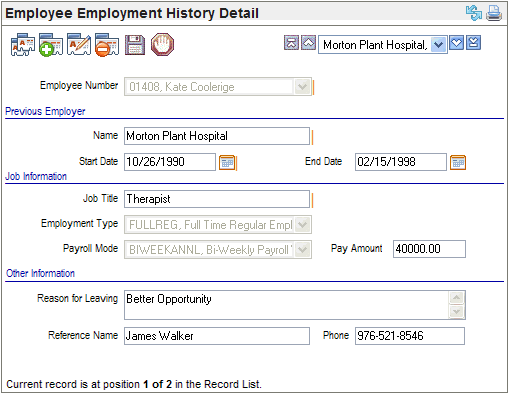Click the Employment Type label
508x393 pixels.
click(x=79, y=223)
